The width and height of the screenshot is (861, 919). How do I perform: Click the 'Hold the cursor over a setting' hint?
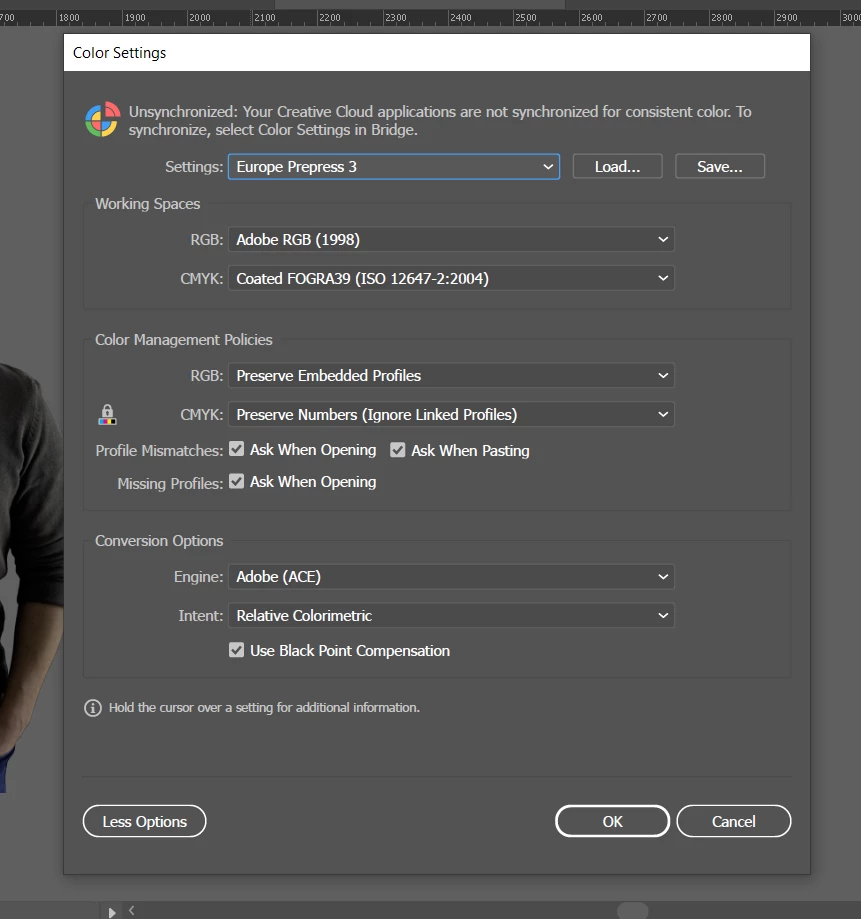pos(264,708)
